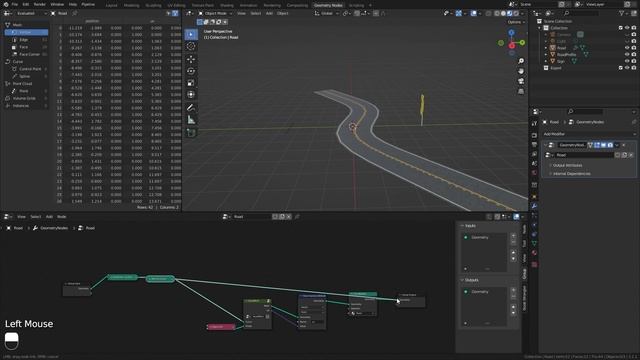Activate the Scale tool in viewport
The image size is (640, 360).
[x=191, y=83]
